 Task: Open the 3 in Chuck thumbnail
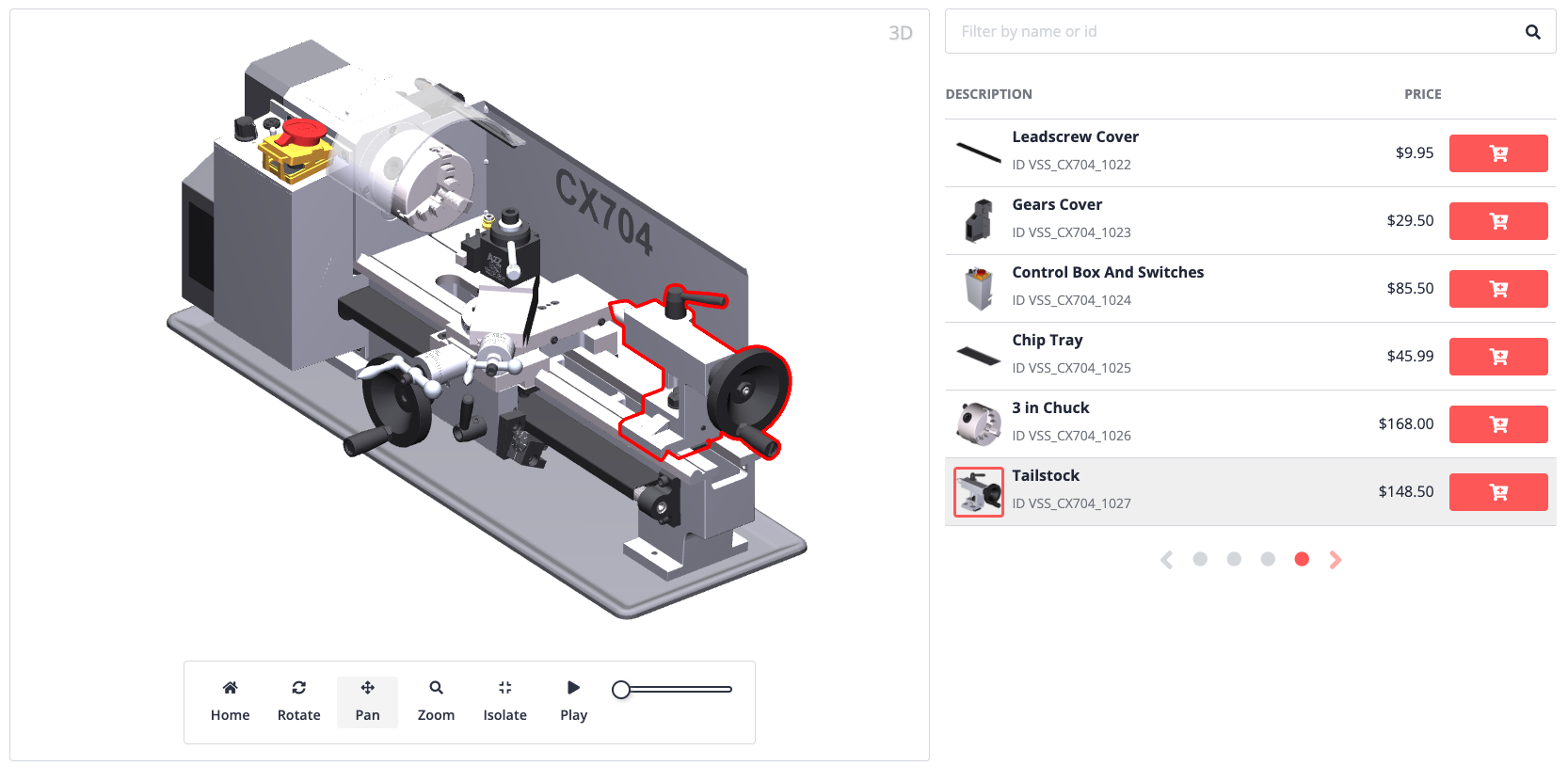979,424
